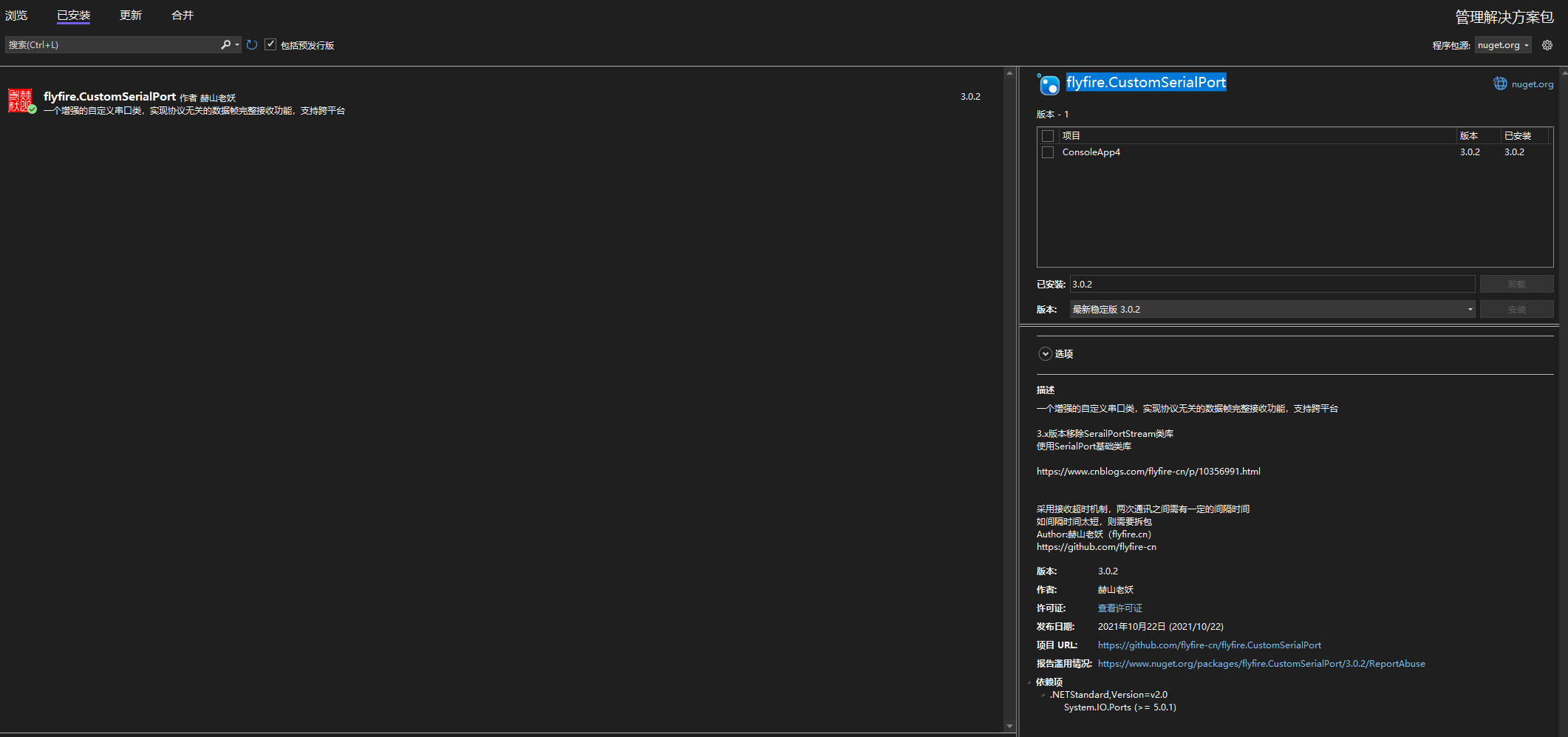Viewport: 1568px width, 737px height.
Task: Open the view license link
Action: [1120, 608]
